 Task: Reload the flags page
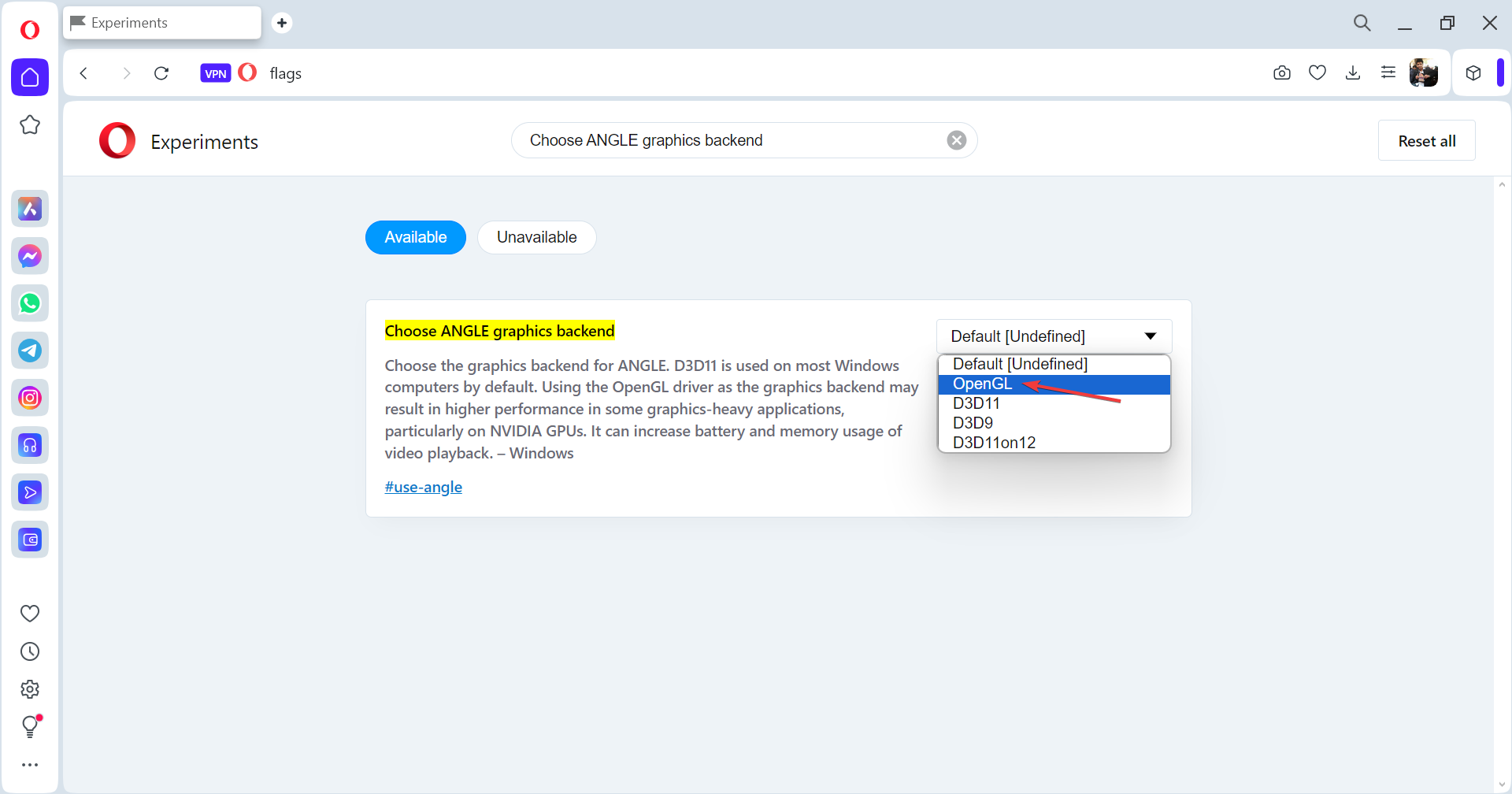tap(161, 73)
